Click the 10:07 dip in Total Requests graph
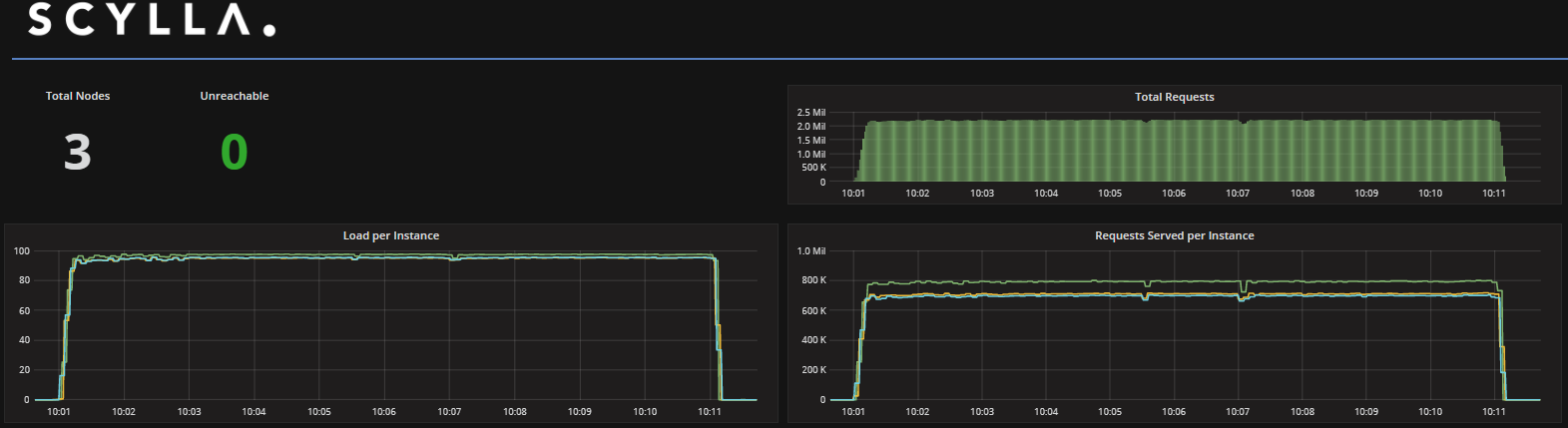 click(1243, 123)
